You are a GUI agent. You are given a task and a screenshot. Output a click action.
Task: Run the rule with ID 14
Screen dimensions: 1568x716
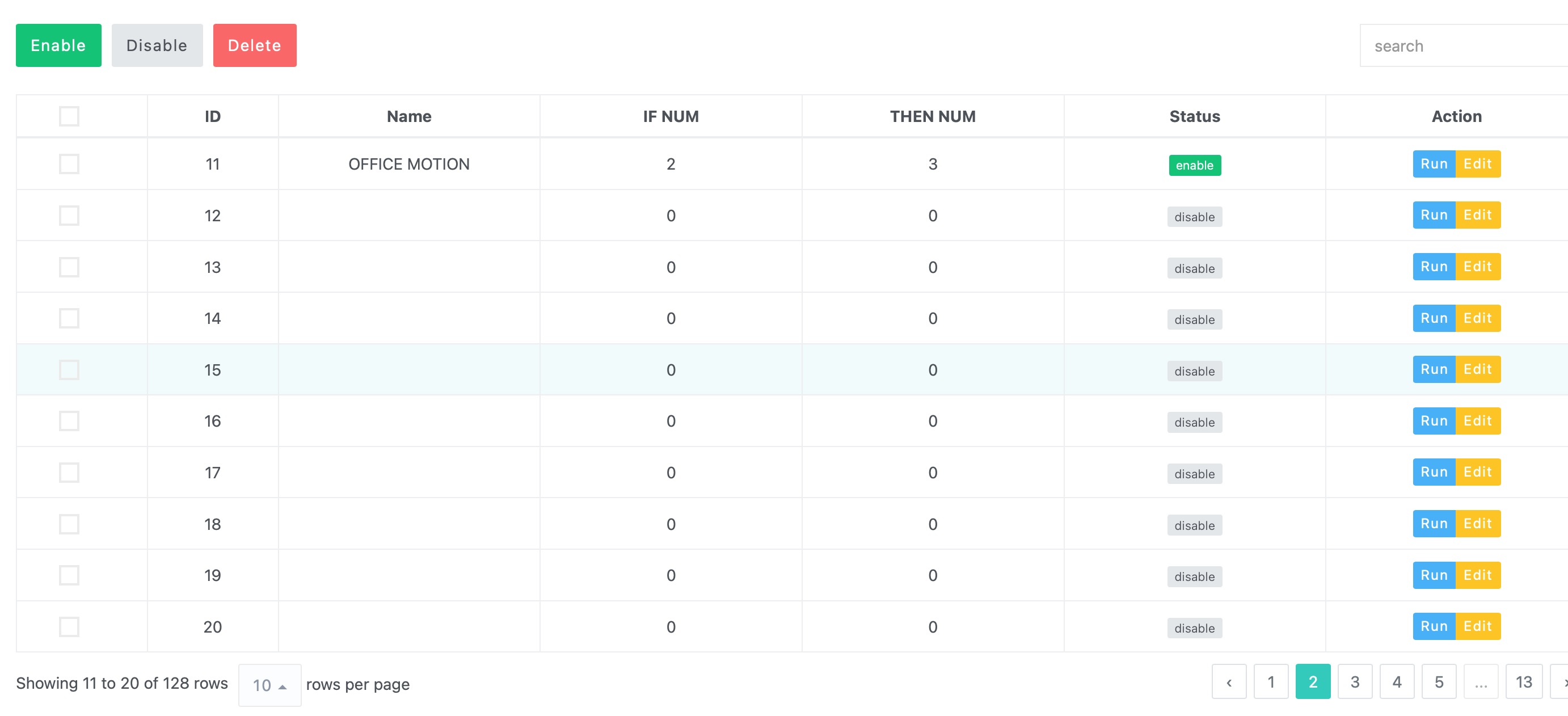point(1434,318)
